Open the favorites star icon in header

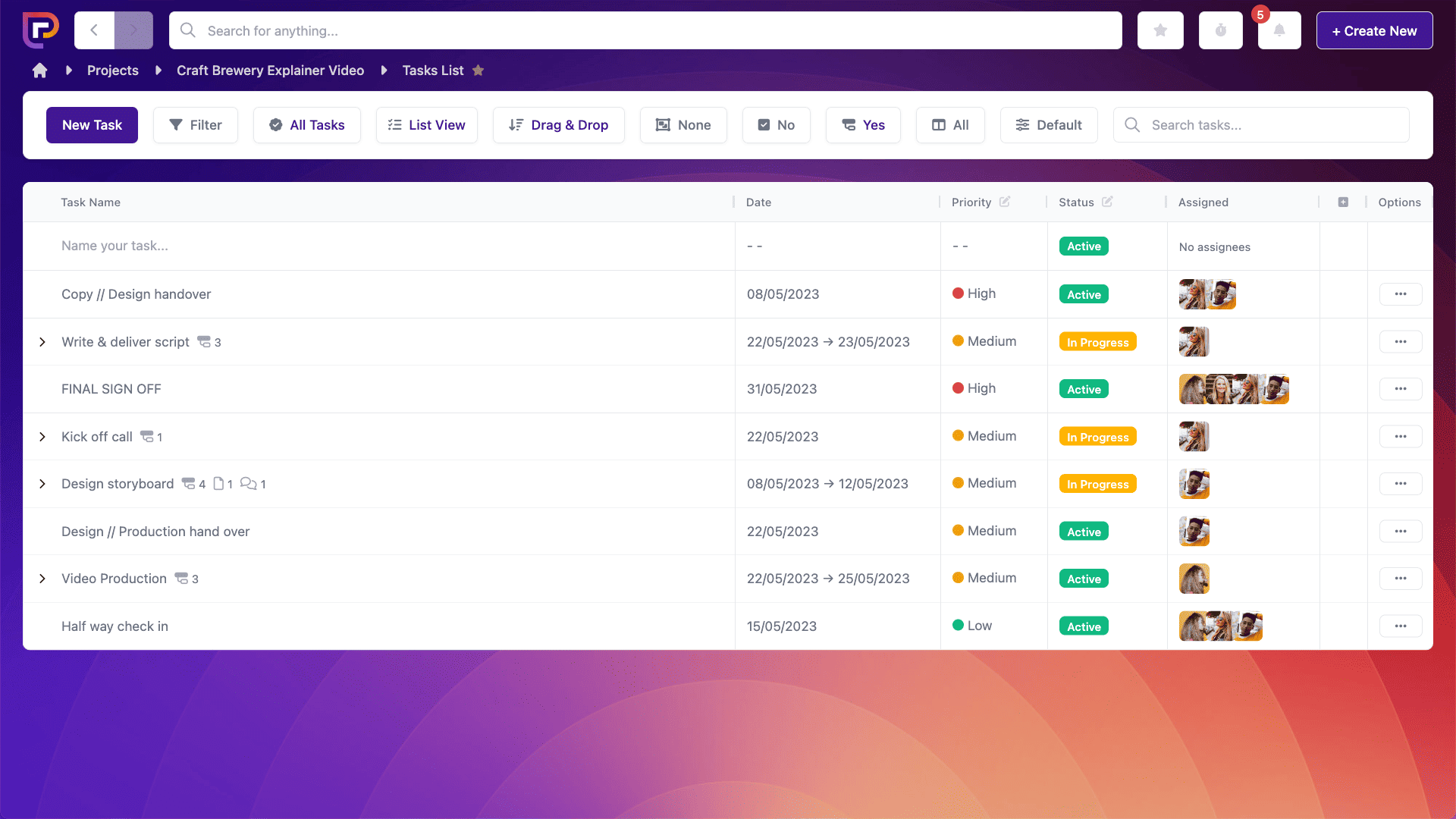point(1160,30)
